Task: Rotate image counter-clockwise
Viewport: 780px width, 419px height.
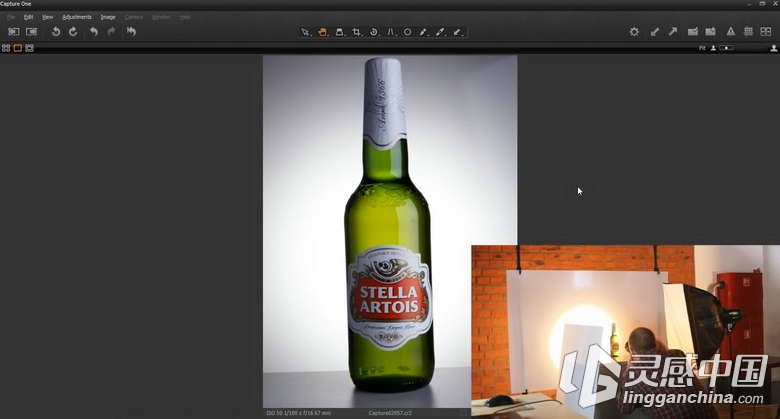Action: coord(56,31)
